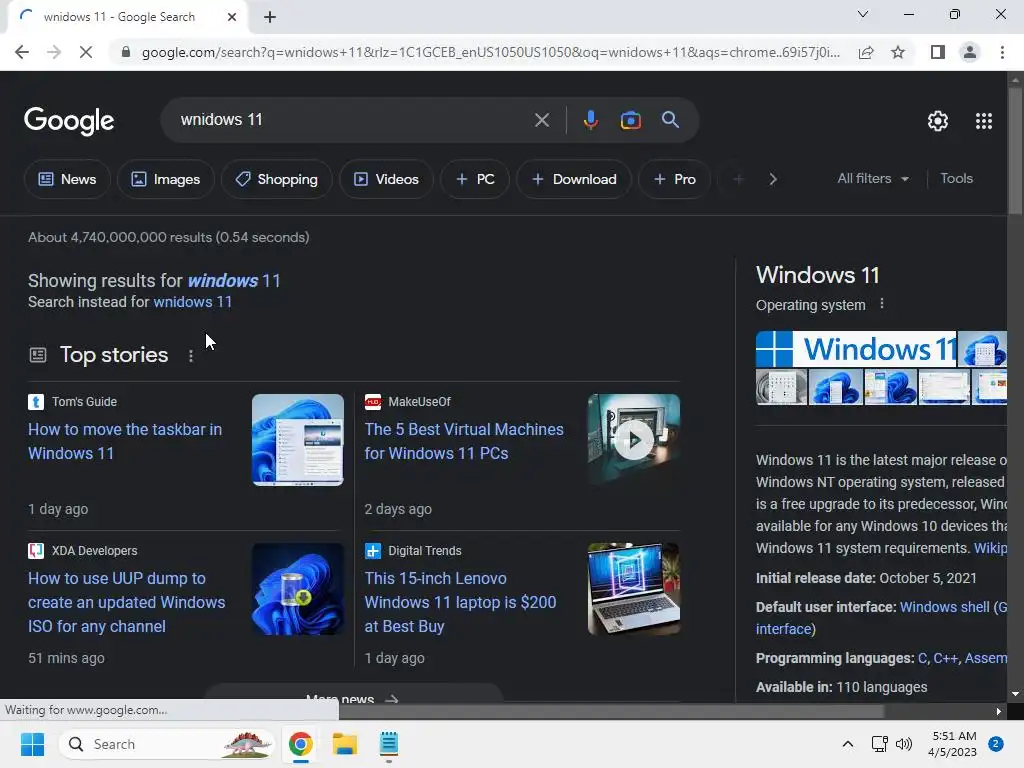
Task: Open the notification center badge
Action: [996, 744]
